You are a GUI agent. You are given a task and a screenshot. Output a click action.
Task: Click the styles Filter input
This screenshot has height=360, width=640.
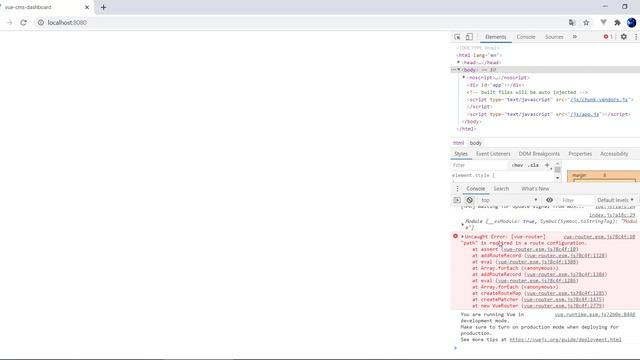coord(480,165)
